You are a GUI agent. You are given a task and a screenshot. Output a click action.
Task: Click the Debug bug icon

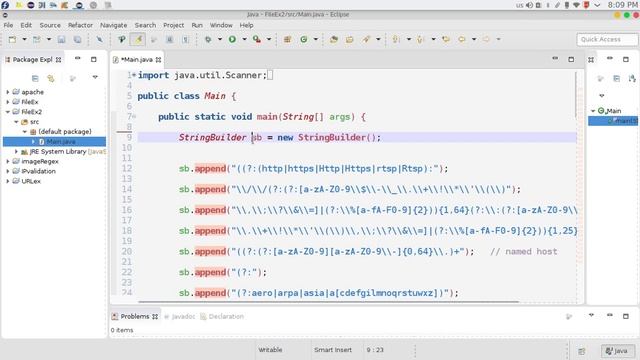(x=208, y=39)
